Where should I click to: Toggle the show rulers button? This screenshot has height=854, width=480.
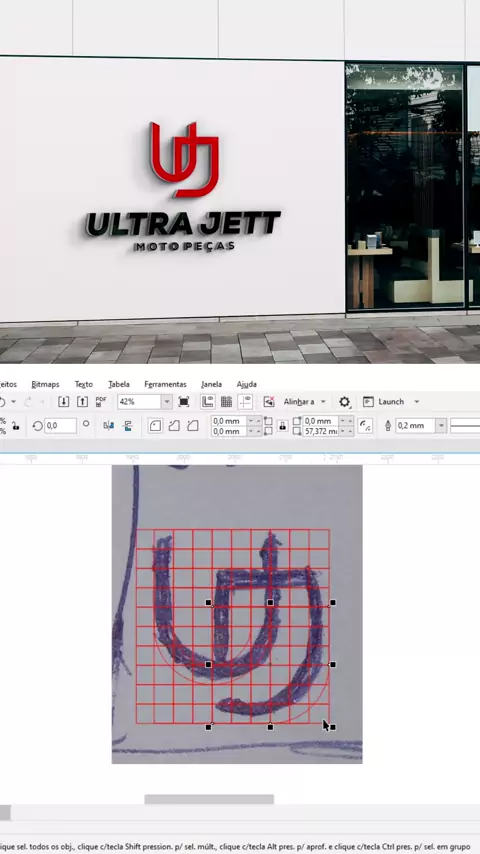click(208, 402)
